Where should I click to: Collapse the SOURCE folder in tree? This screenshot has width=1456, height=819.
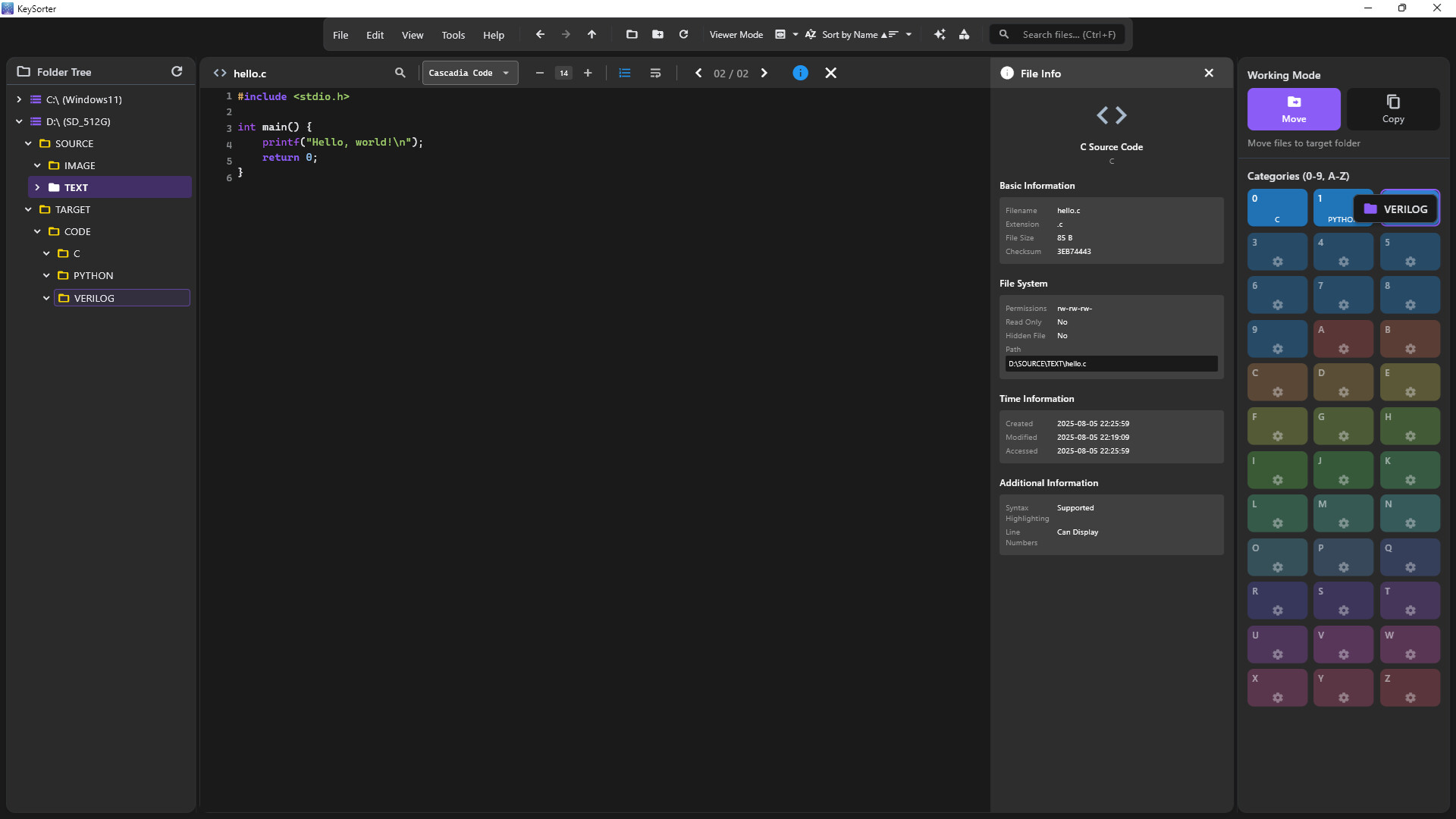[29, 143]
